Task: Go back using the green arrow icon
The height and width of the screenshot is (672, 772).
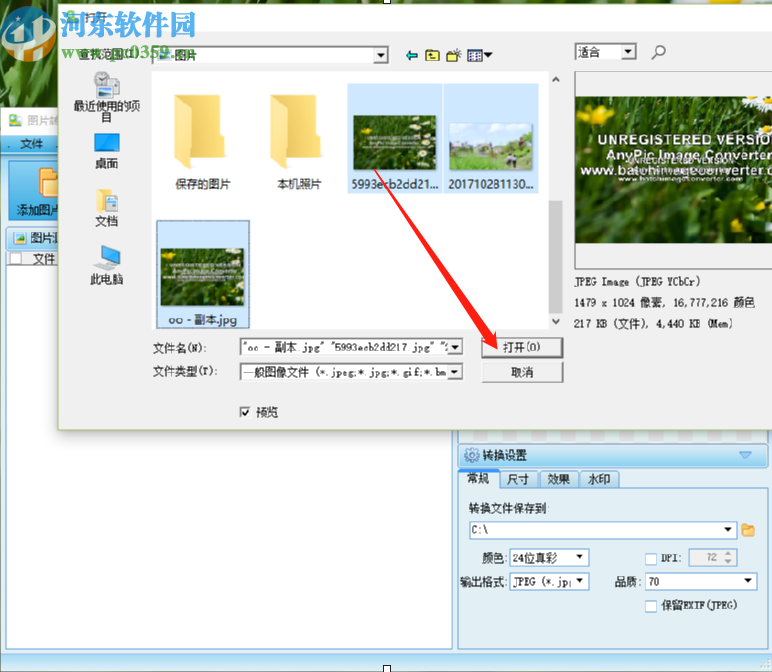Action: tap(412, 56)
